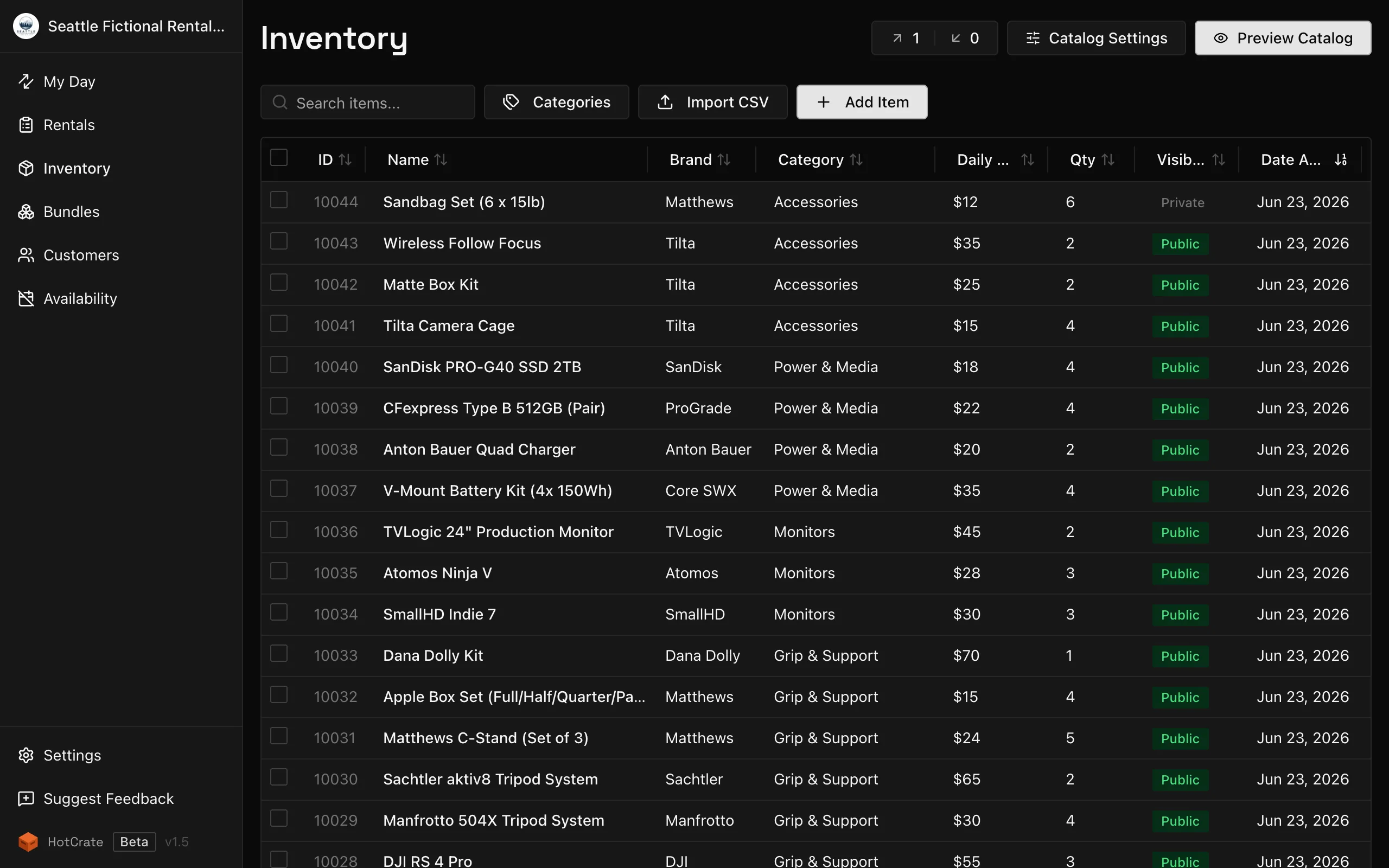Open the SanDisk PRO-G40 SSD 2TB item
The image size is (1389, 868).
[482, 367]
